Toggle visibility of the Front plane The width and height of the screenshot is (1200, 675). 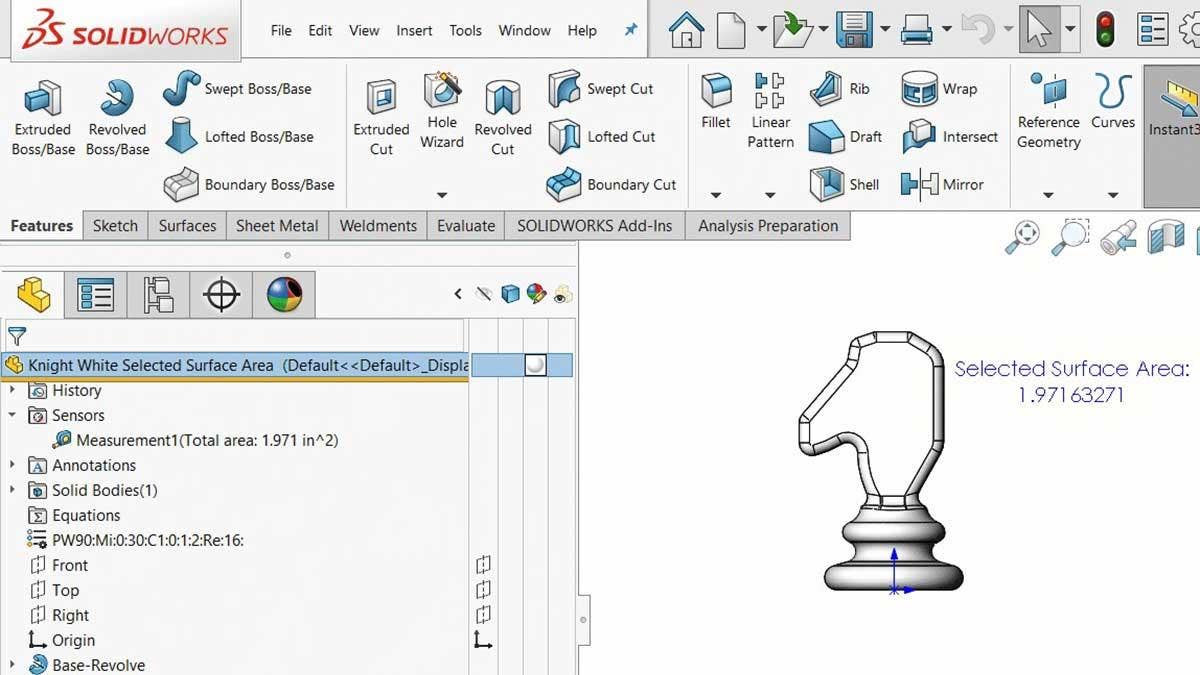[483, 565]
